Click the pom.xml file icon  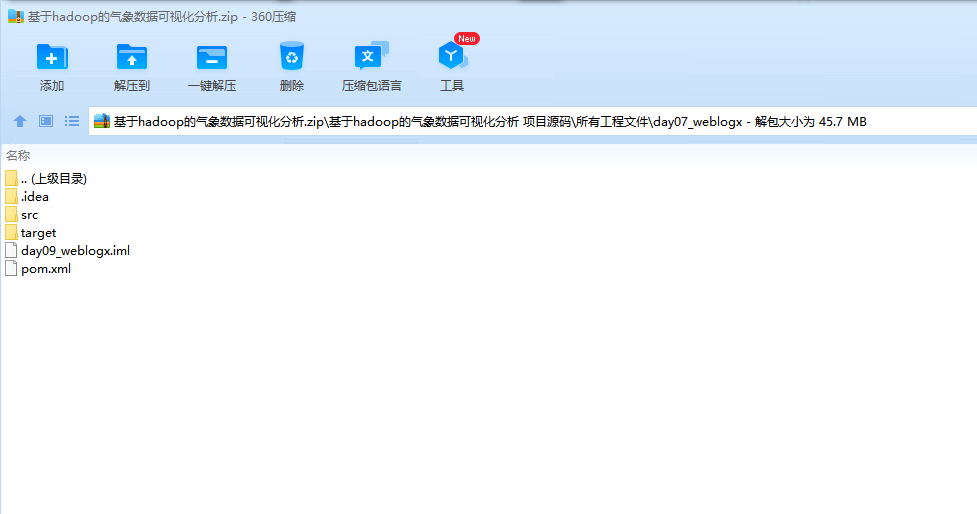(x=11, y=269)
